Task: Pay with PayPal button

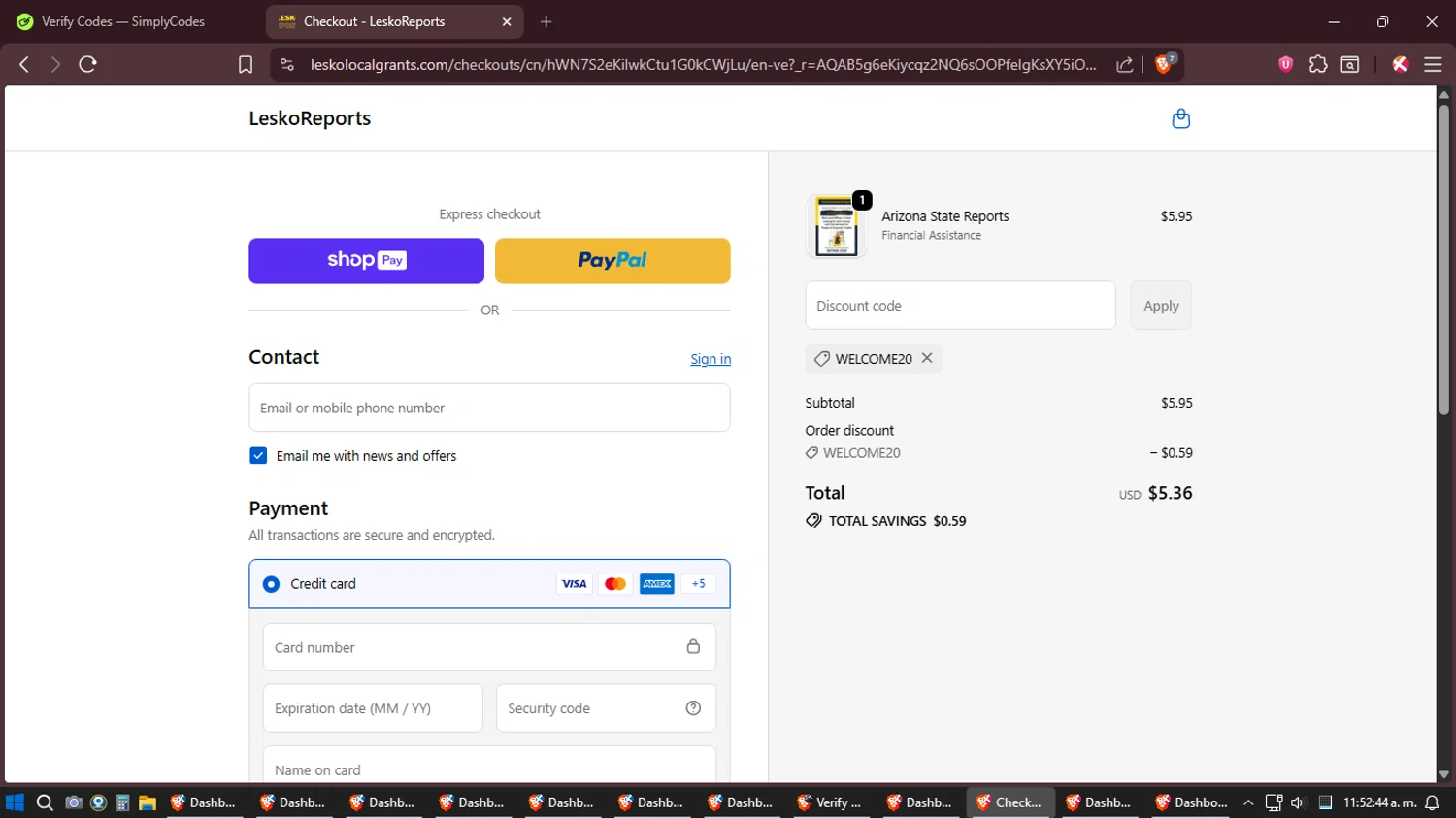Action: (612, 261)
